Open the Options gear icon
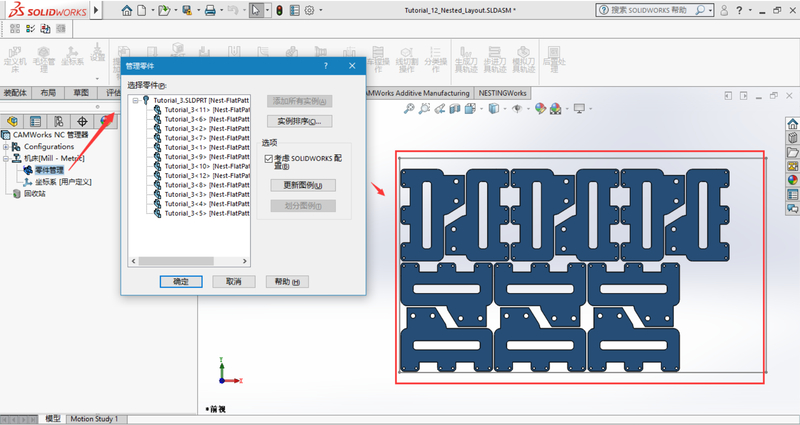The image size is (800, 425). [x=308, y=11]
